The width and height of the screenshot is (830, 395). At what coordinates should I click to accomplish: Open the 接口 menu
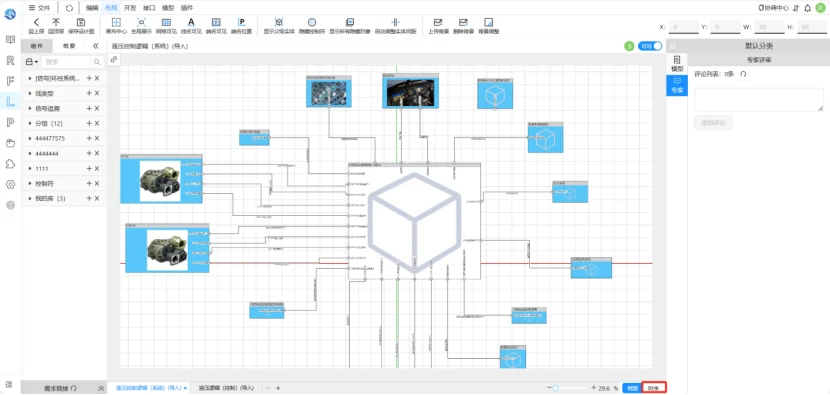[149, 8]
